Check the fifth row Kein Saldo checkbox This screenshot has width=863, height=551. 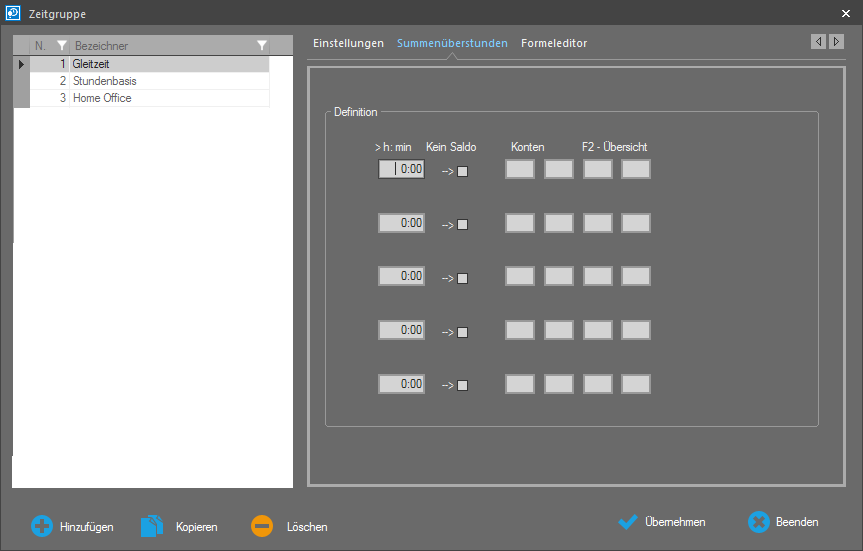(x=462, y=385)
